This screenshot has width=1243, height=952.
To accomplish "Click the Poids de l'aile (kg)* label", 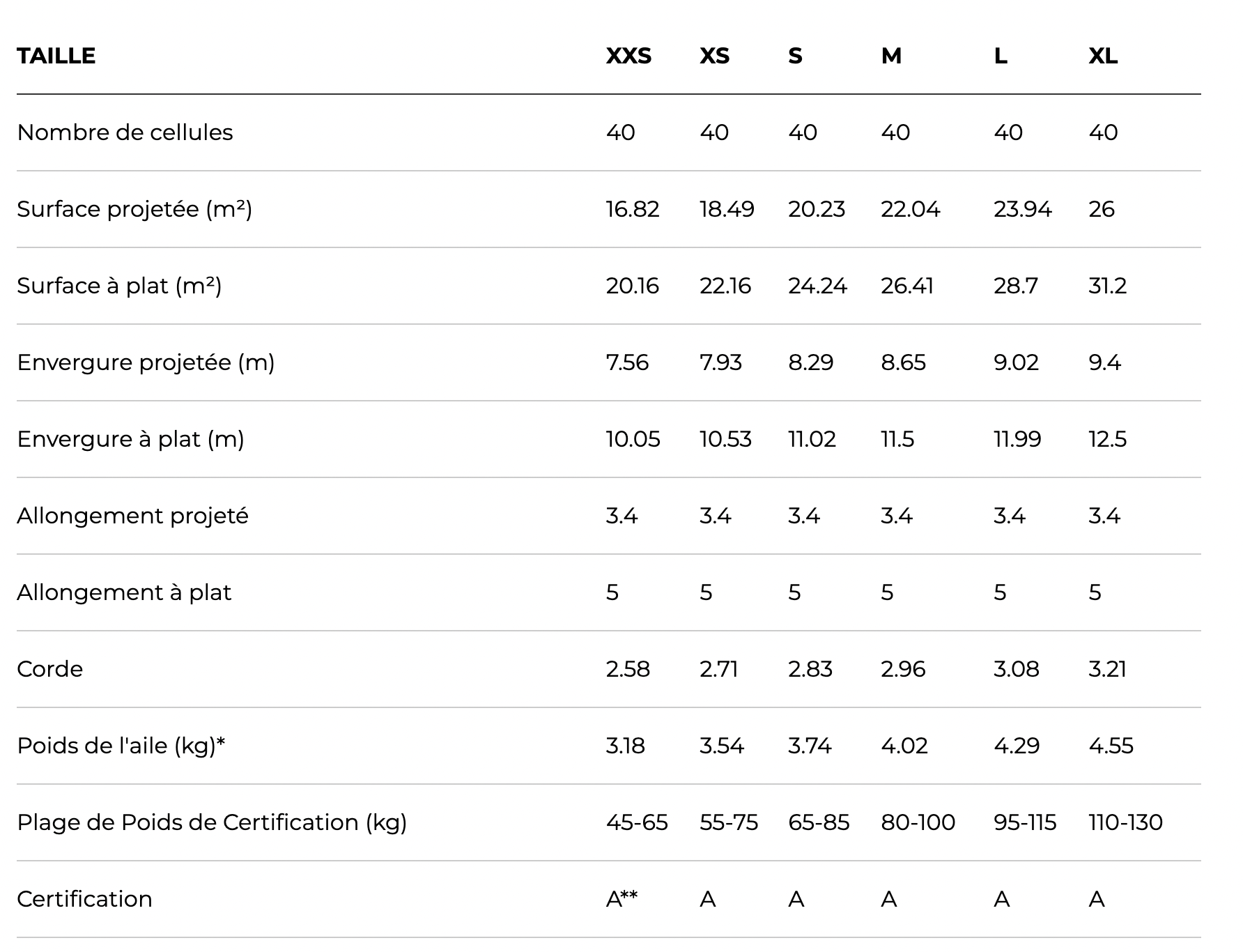I will (121, 746).
